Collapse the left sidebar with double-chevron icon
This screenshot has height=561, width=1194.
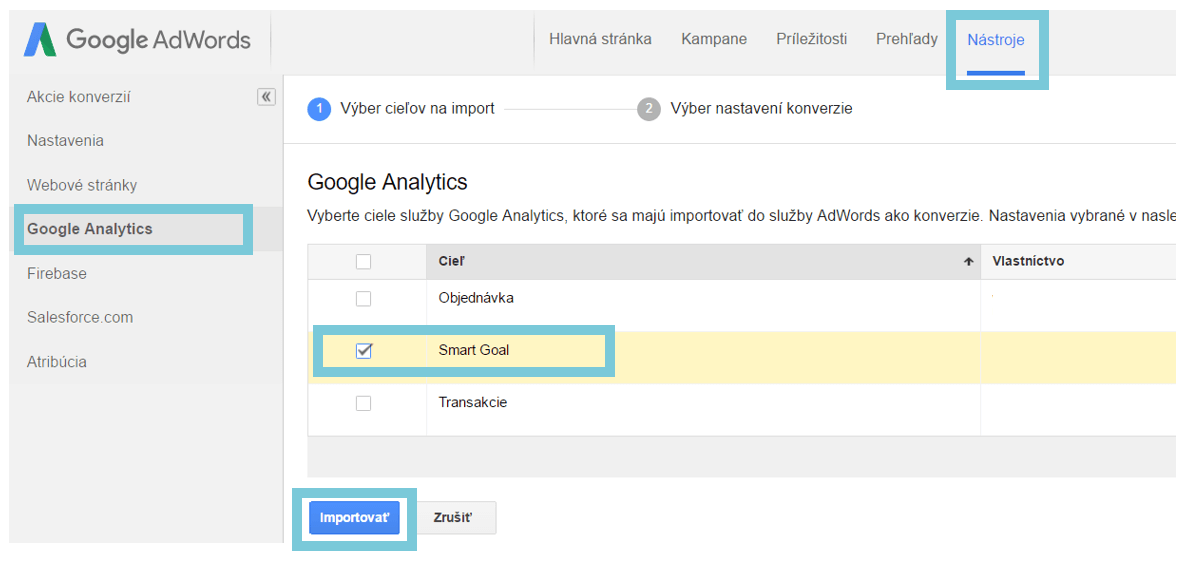[266, 97]
